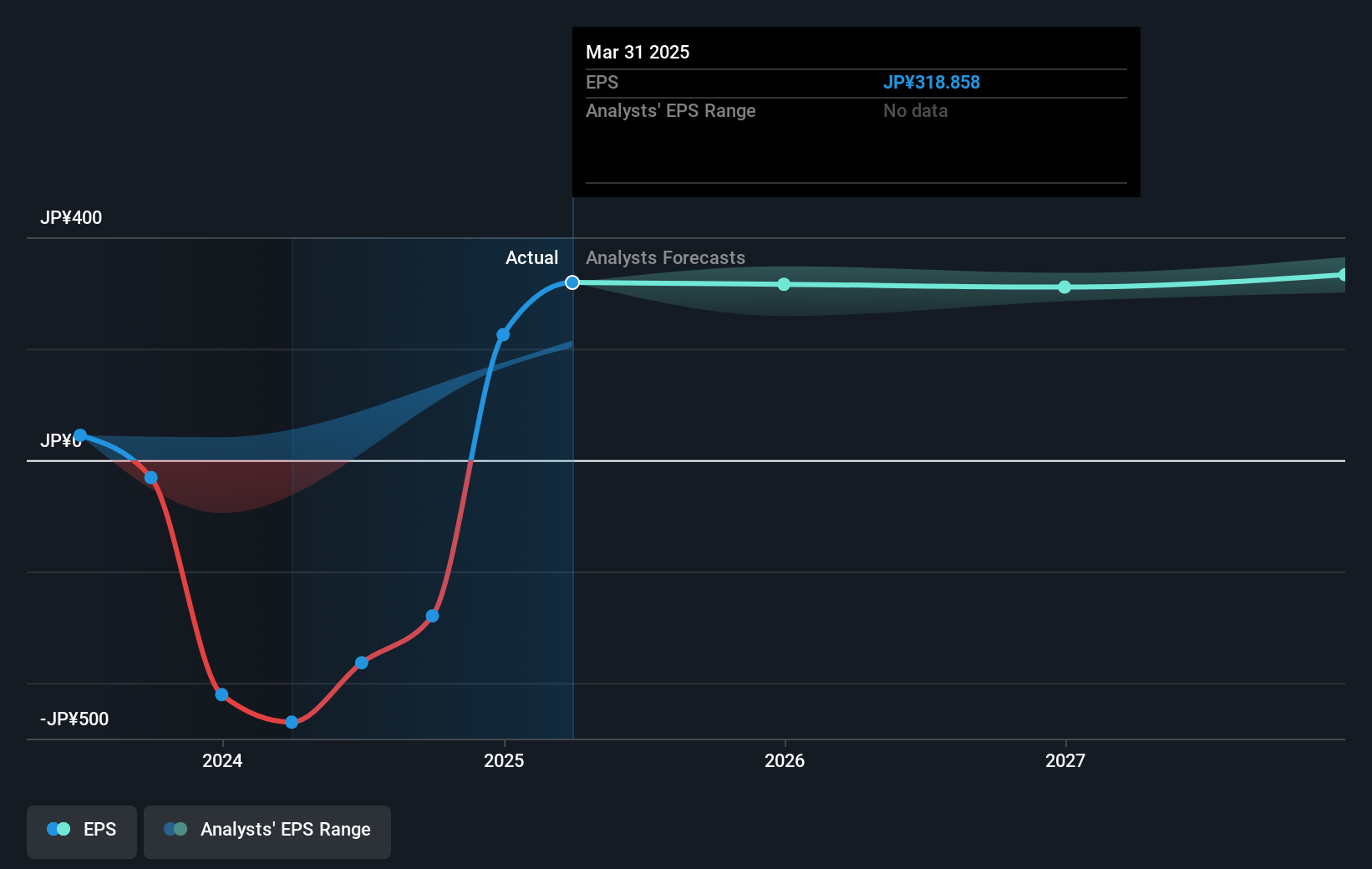Select the 2026 forecast data point

tap(784, 284)
